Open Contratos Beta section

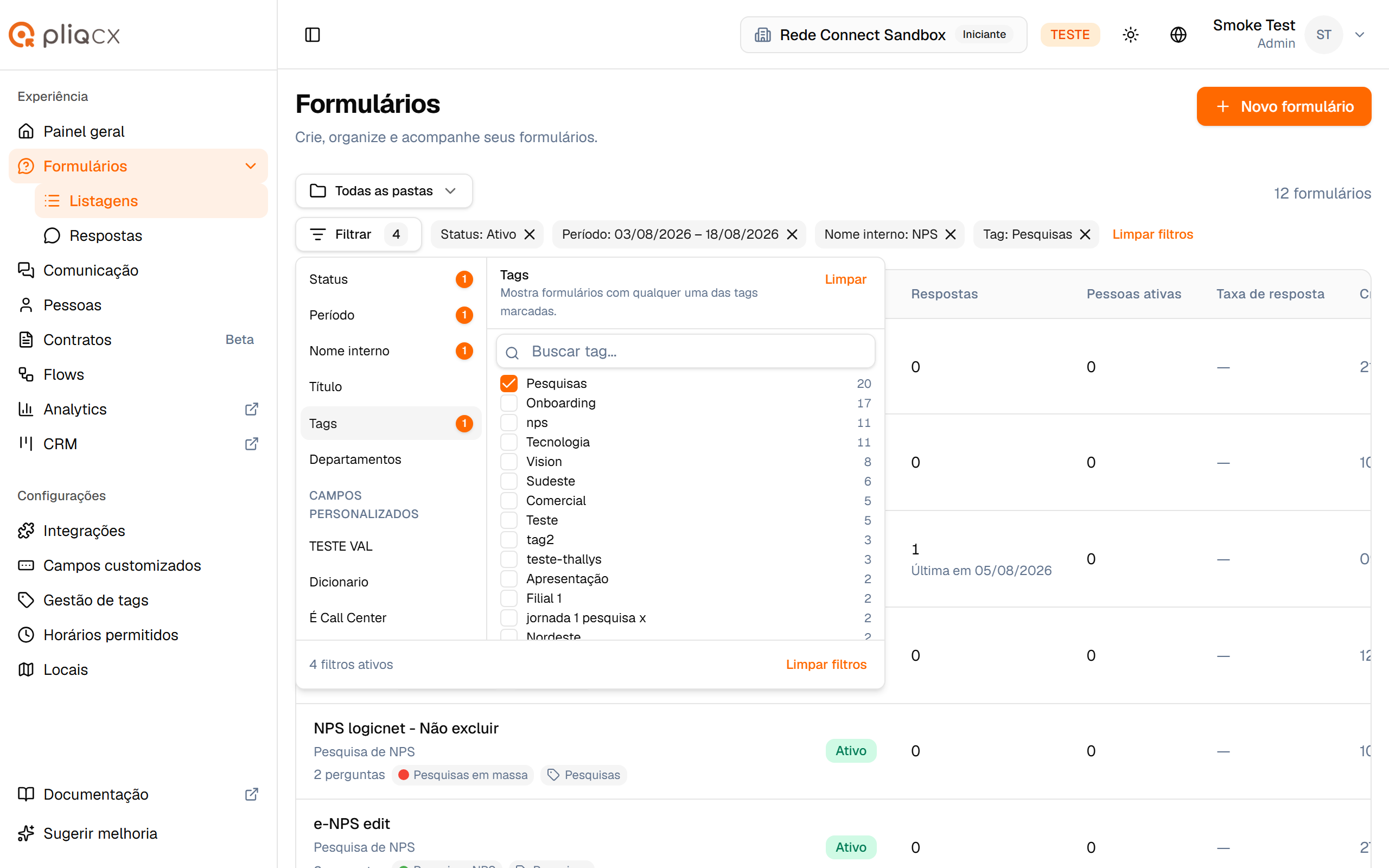click(x=138, y=340)
